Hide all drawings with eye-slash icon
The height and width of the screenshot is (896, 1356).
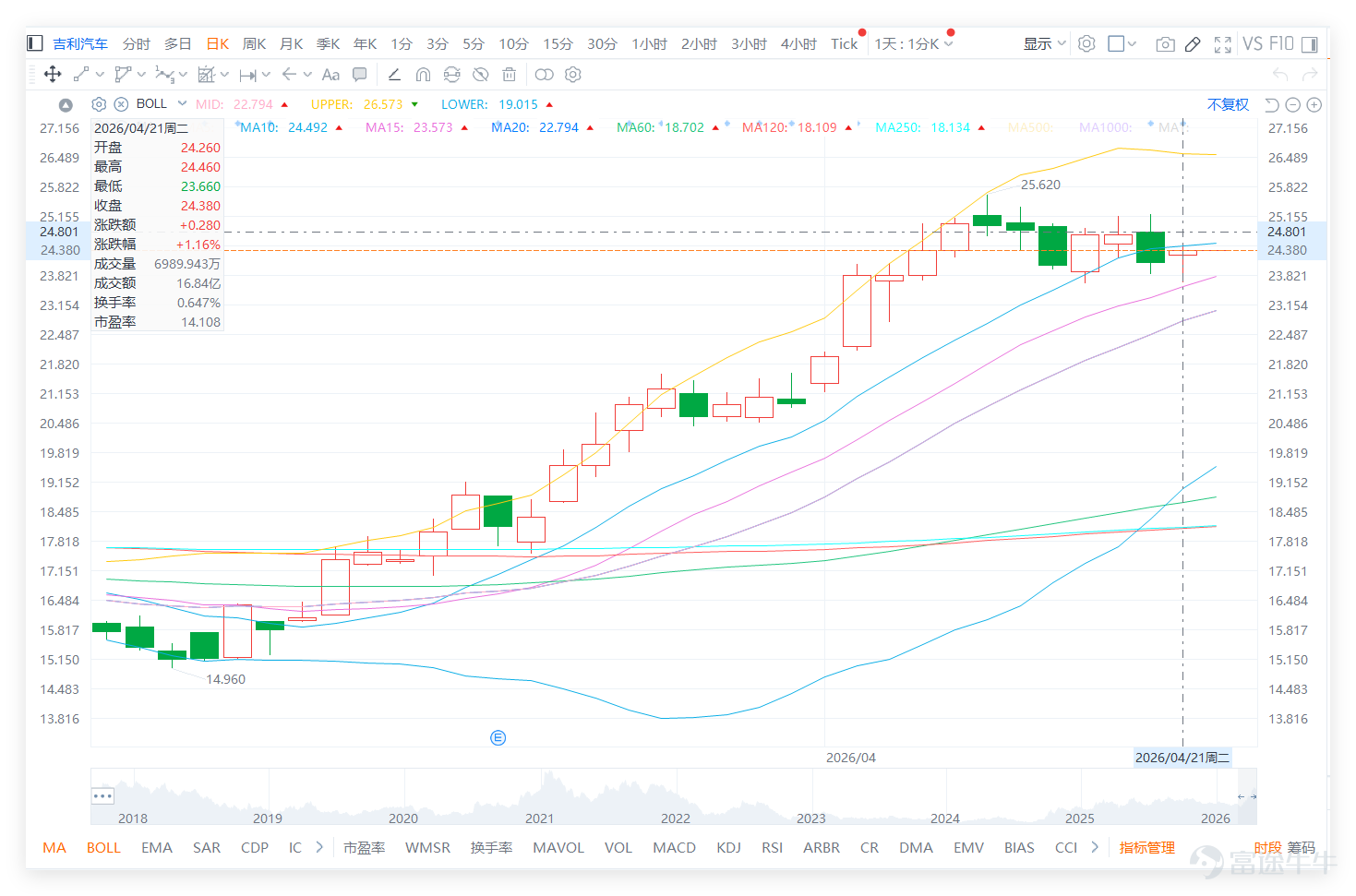coord(480,75)
